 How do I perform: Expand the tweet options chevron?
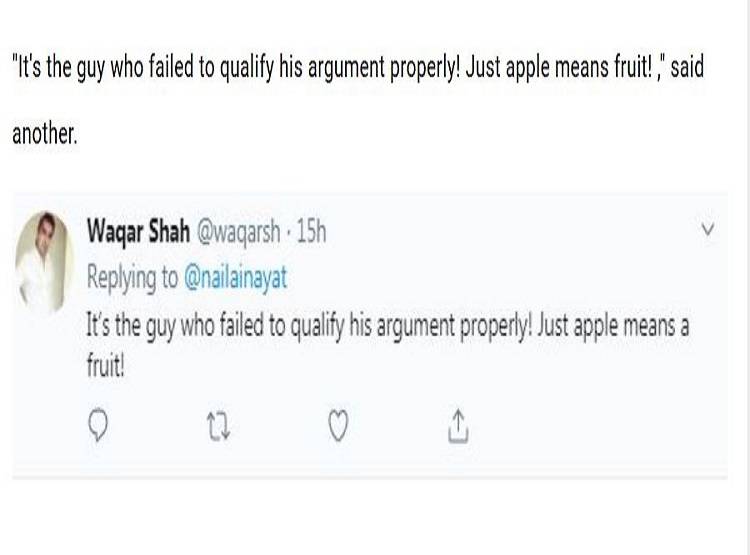(x=708, y=231)
